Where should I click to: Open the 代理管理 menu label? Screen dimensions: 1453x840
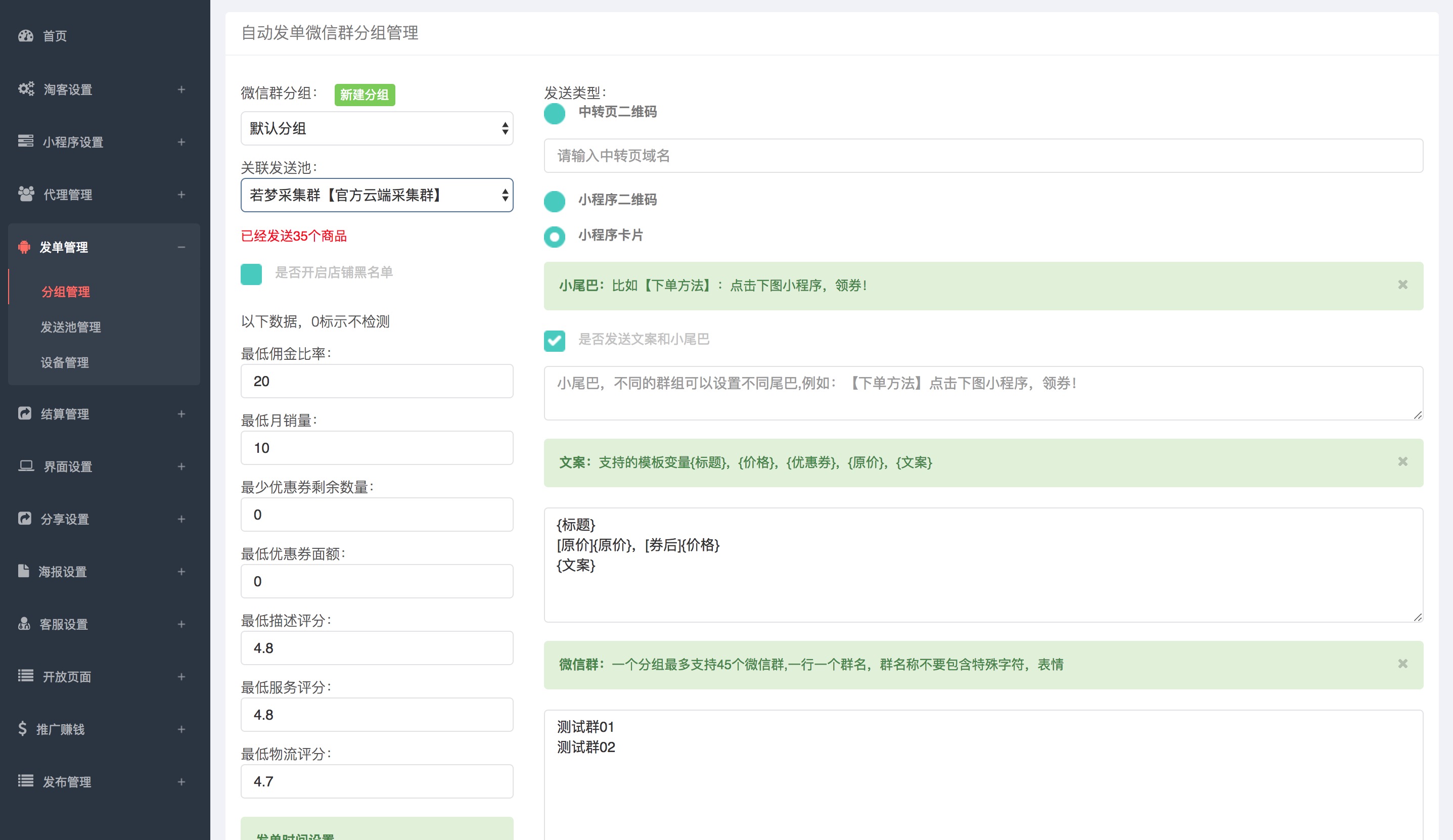[x=68, y=195]
